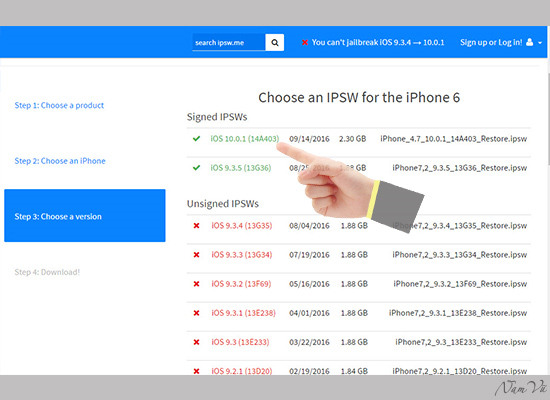550x400 pixels.
Task: Select iOS 9.3.1 (13E238) firmware
Action: (243, 313)
